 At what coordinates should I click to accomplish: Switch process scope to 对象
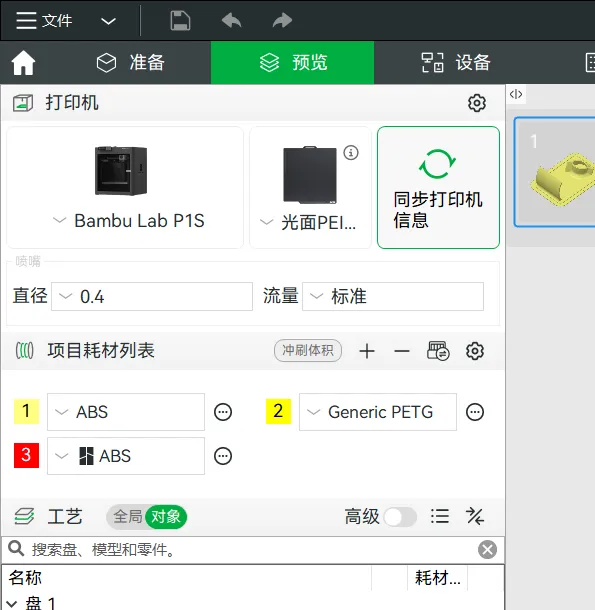pos(166,517)
